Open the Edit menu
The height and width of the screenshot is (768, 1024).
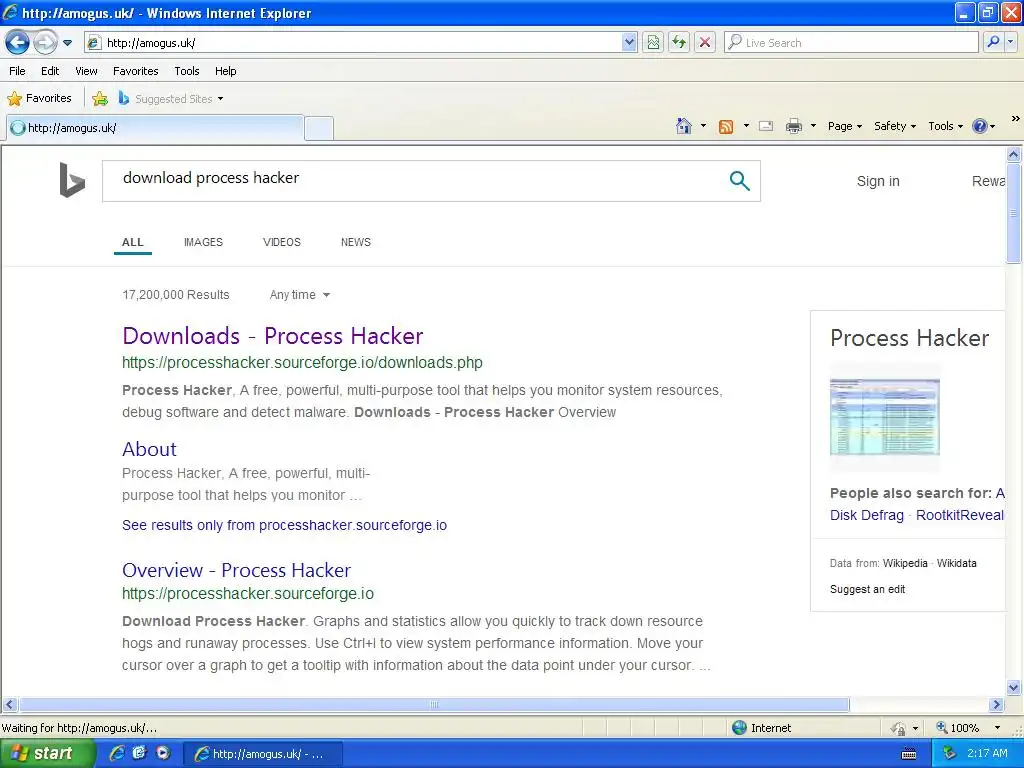[50, 71]
